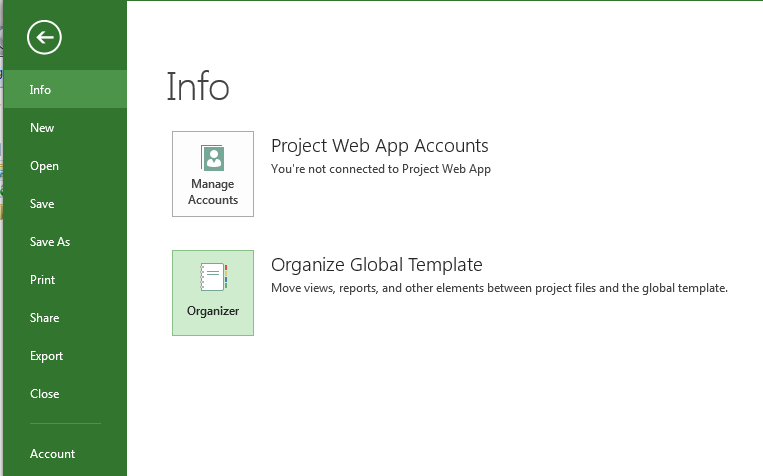Click the notebook icon in the Organizer button

tap(213, 277)
